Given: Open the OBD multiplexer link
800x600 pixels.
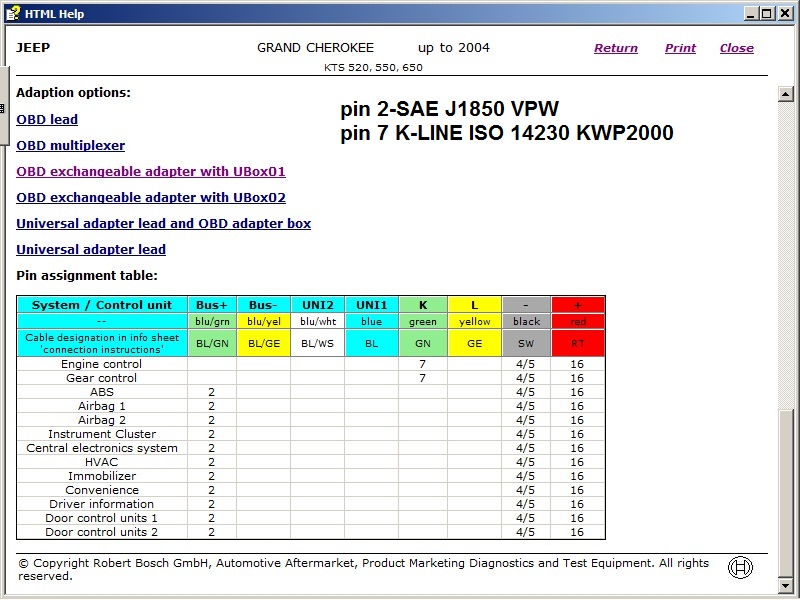Looking at the screenshot, I should tap(70, 146).
